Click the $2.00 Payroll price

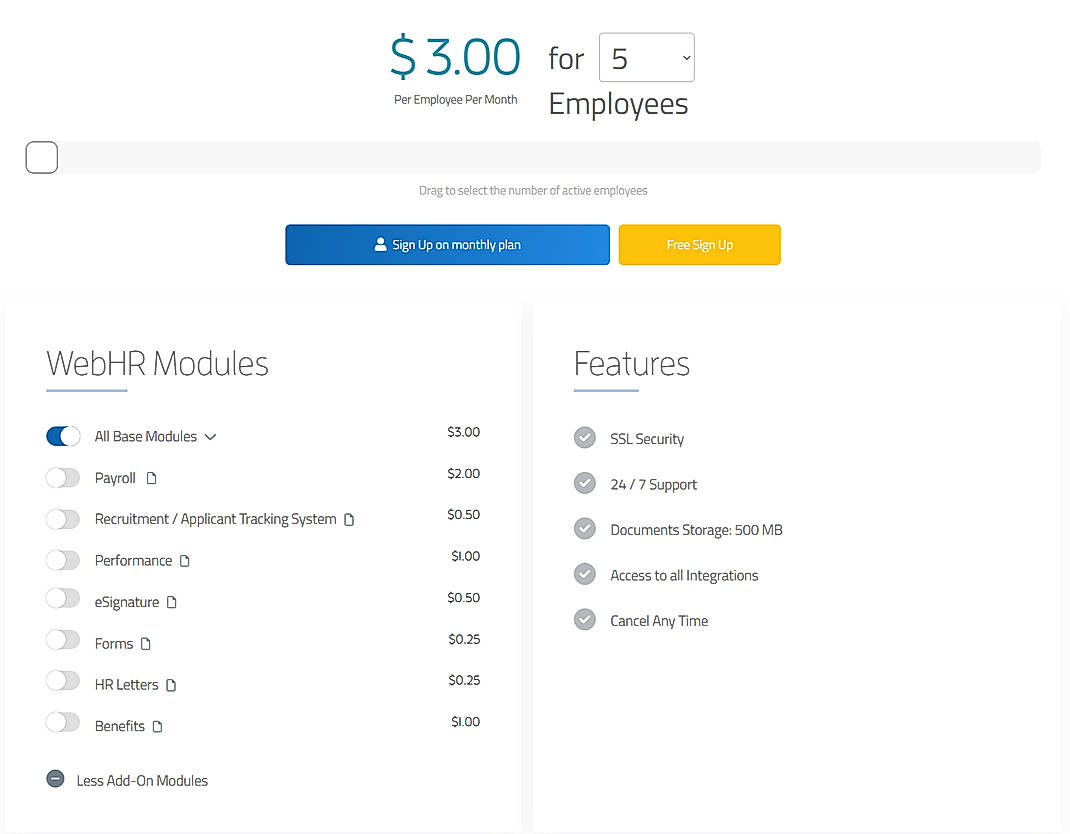point(463,474)
